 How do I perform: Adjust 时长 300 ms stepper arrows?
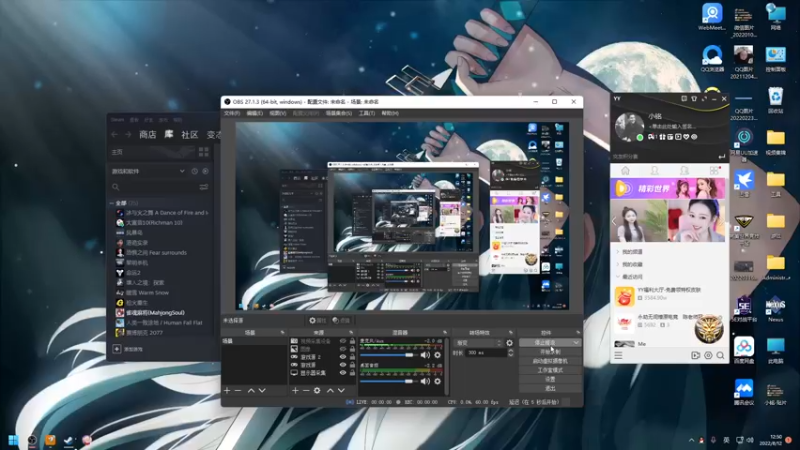[510, 353]
